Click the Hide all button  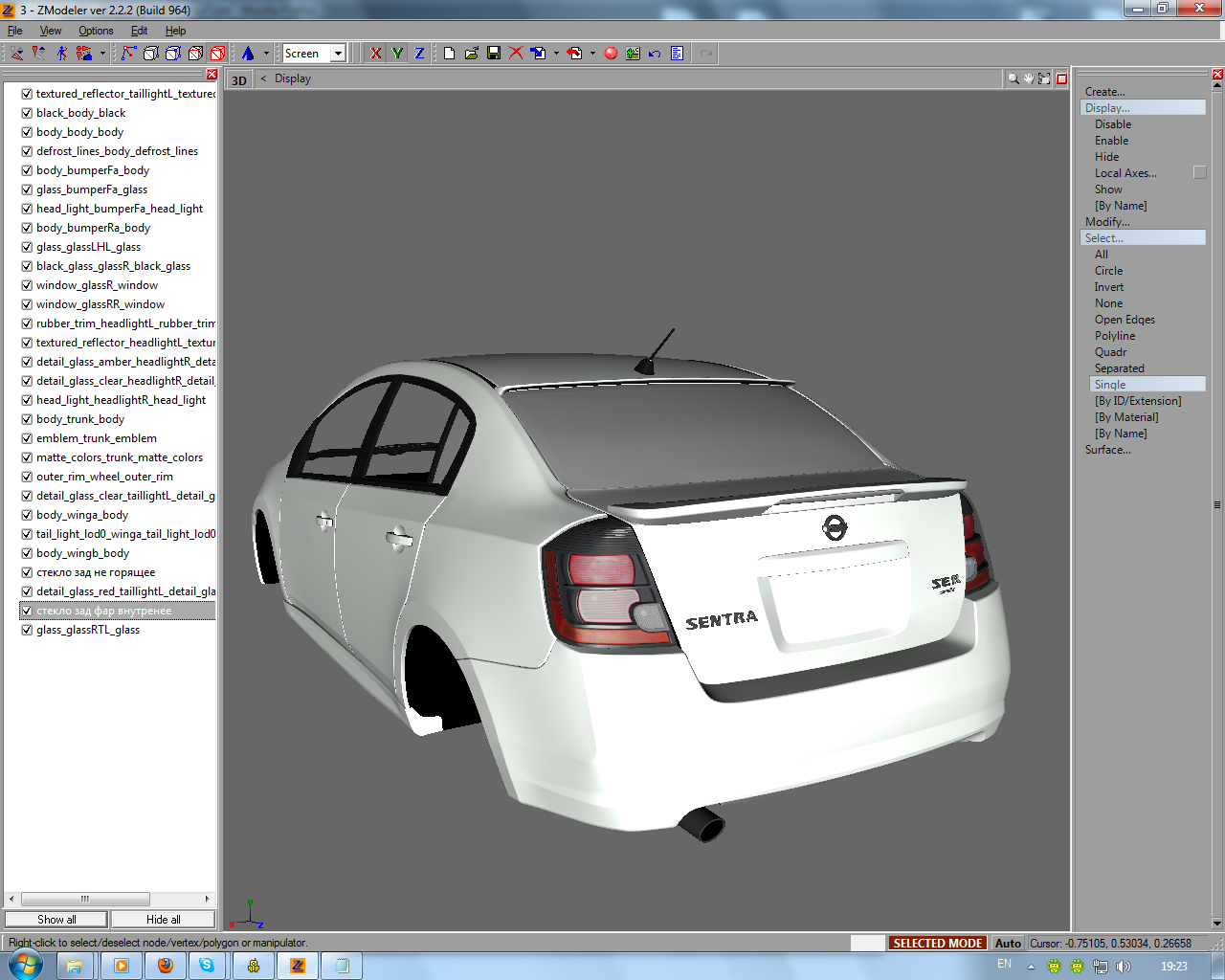tap(164, 920)
